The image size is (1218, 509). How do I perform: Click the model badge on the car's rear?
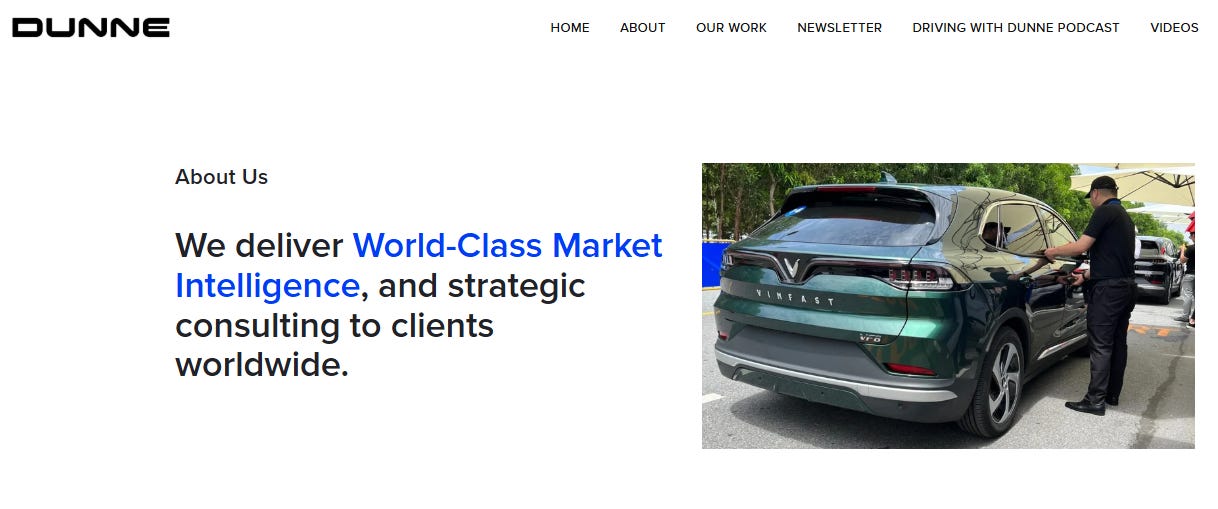(869, 338)
